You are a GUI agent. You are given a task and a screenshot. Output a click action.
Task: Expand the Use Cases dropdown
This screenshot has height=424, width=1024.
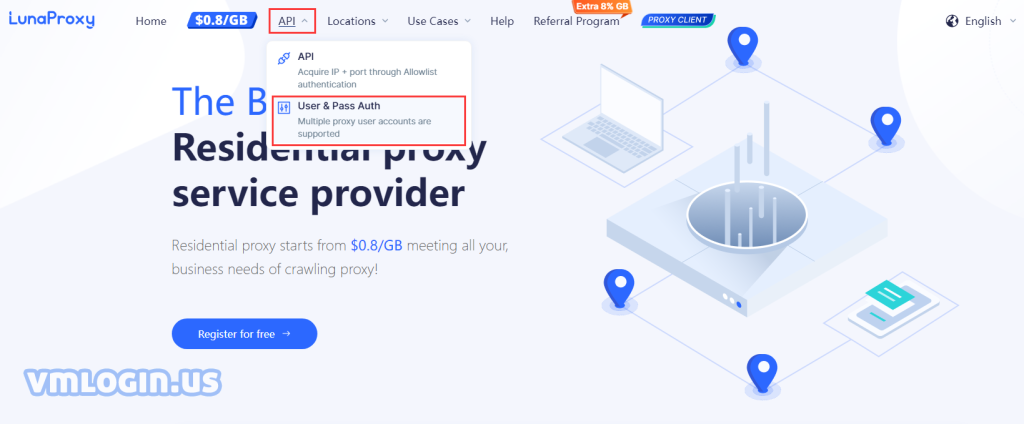point(439,21)
